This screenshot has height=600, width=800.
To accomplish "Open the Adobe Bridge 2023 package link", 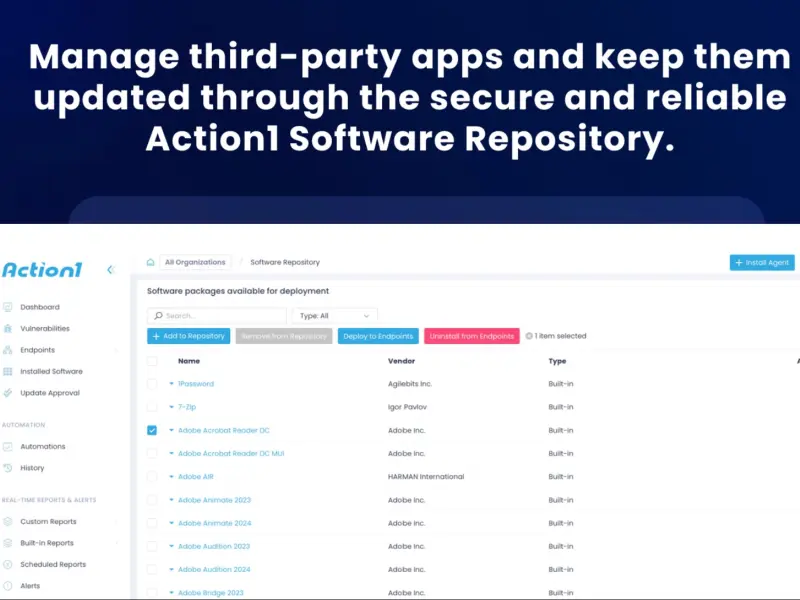I will pyautogui.click(x=211, y=593).
